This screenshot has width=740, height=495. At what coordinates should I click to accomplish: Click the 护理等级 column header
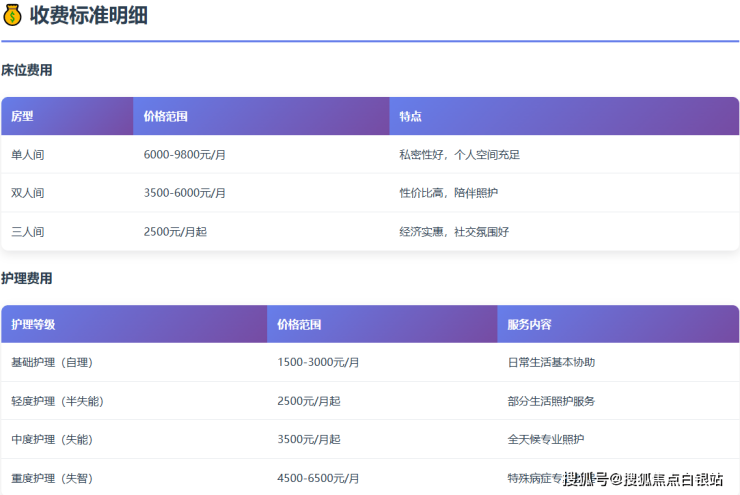33,325
